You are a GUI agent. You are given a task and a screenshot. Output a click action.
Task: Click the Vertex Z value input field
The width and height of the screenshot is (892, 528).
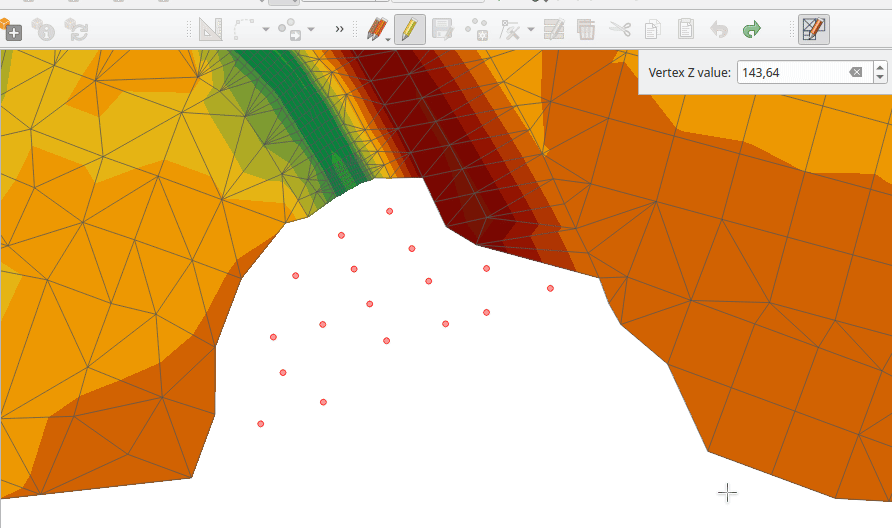[x=790, y=72]
